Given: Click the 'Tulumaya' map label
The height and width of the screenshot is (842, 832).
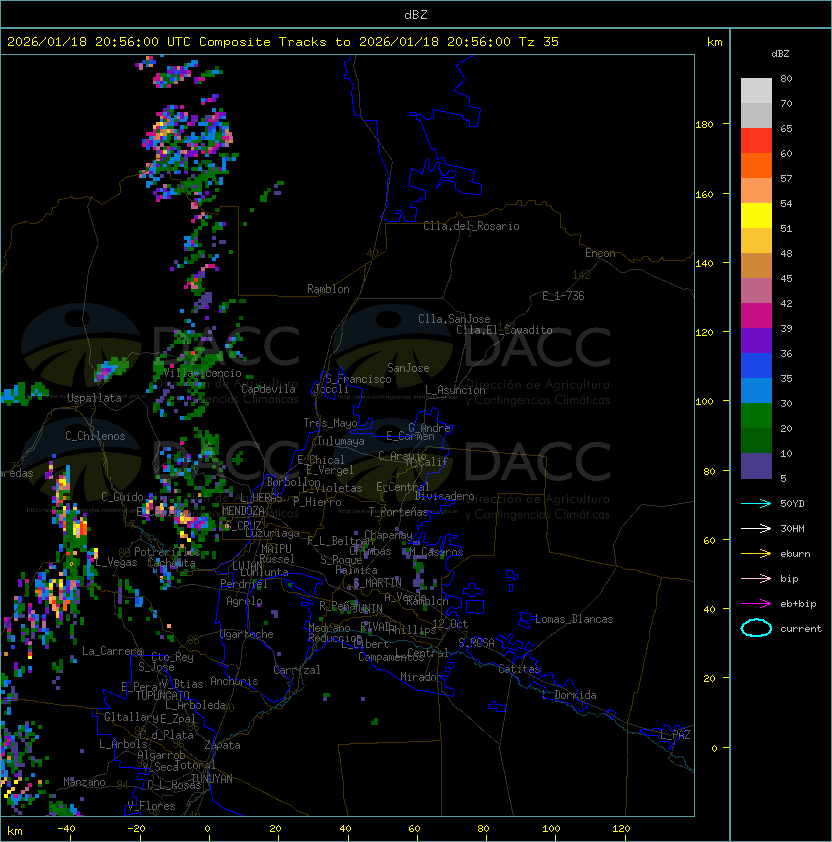Looking at the screenshot, I should click(341, 441).
